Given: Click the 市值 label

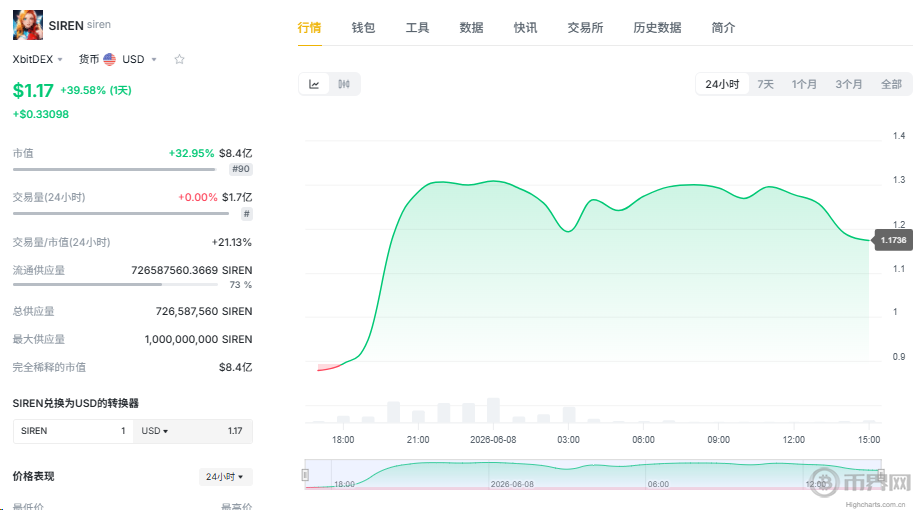Looking at the screenshot, I should point(23,153).
